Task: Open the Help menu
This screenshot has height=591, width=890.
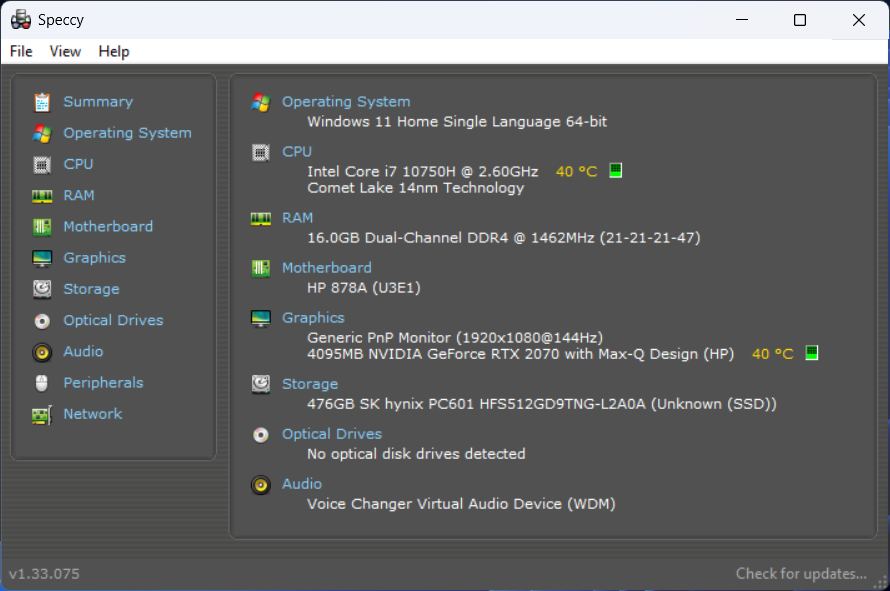Action: tap(114, 52)
